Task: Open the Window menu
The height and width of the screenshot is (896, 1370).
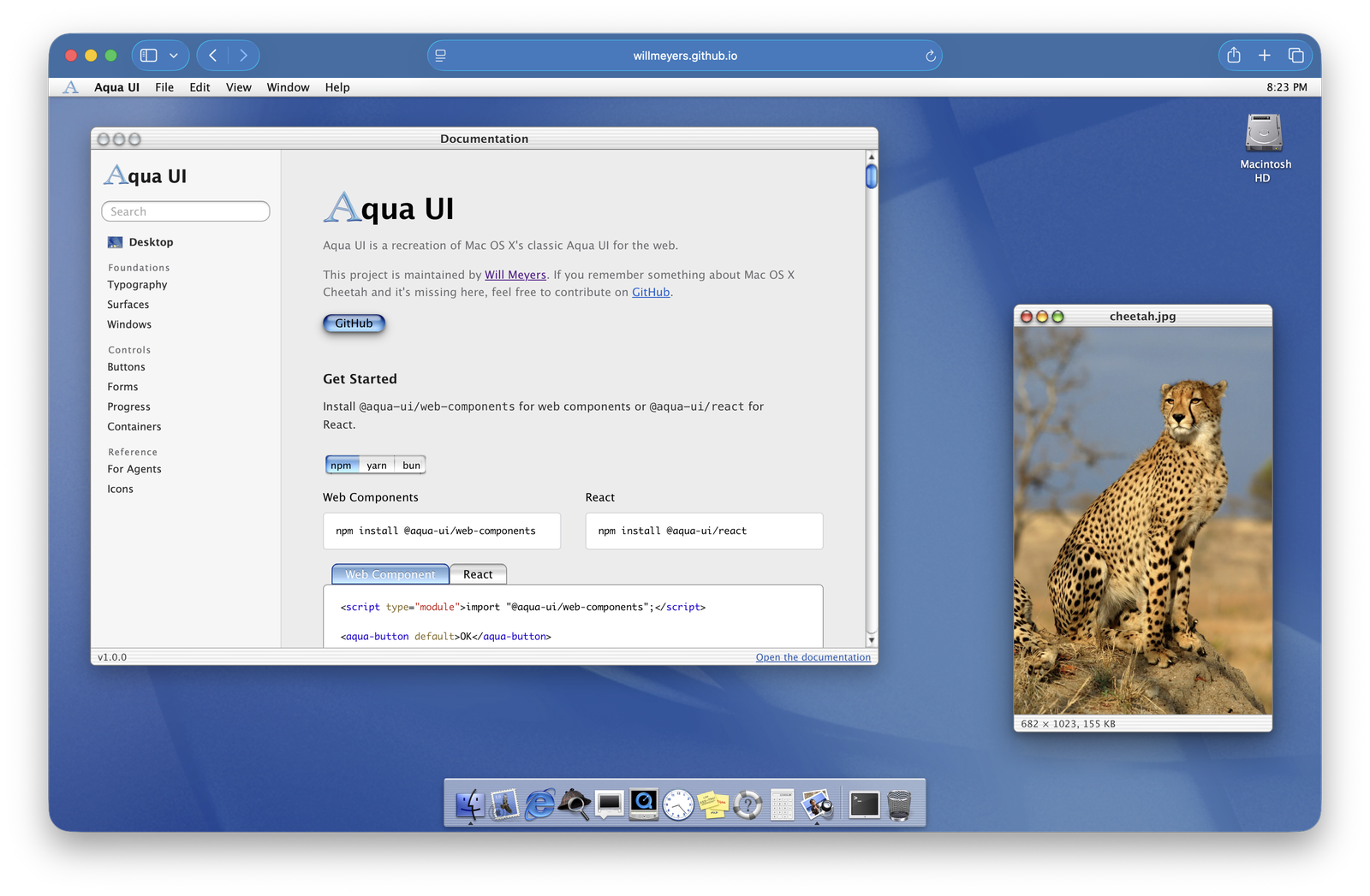Action: [288, 87]
